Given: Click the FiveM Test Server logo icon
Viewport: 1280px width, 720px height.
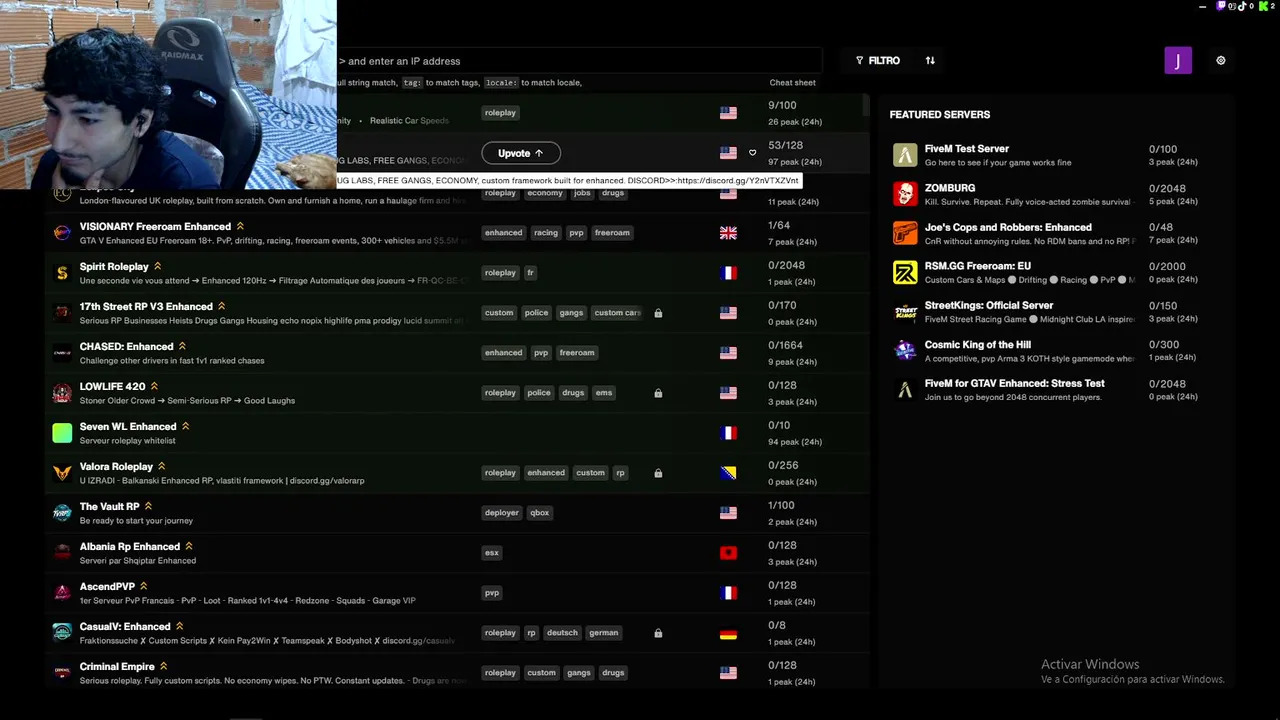Looking at the screenshot, I should [x=905, y=155].
